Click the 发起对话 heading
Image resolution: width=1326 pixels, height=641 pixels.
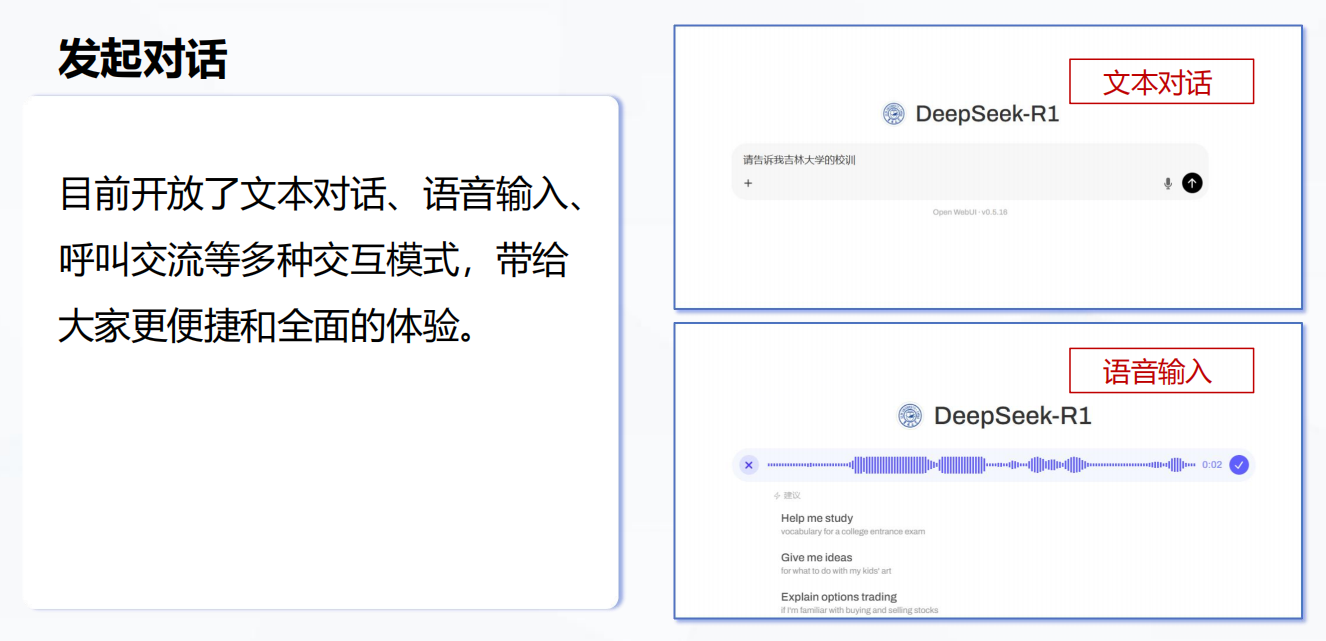[x=142, y=59]
